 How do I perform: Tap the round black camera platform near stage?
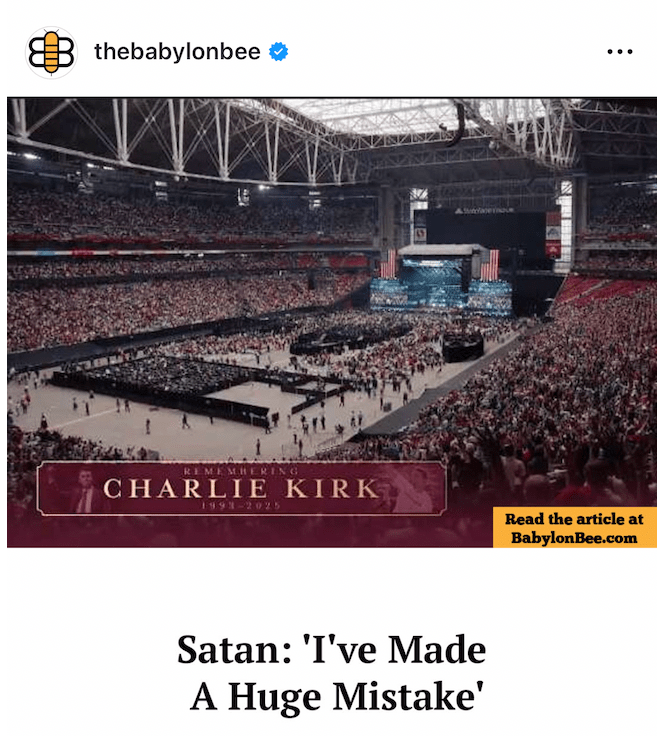coord(462,348)
